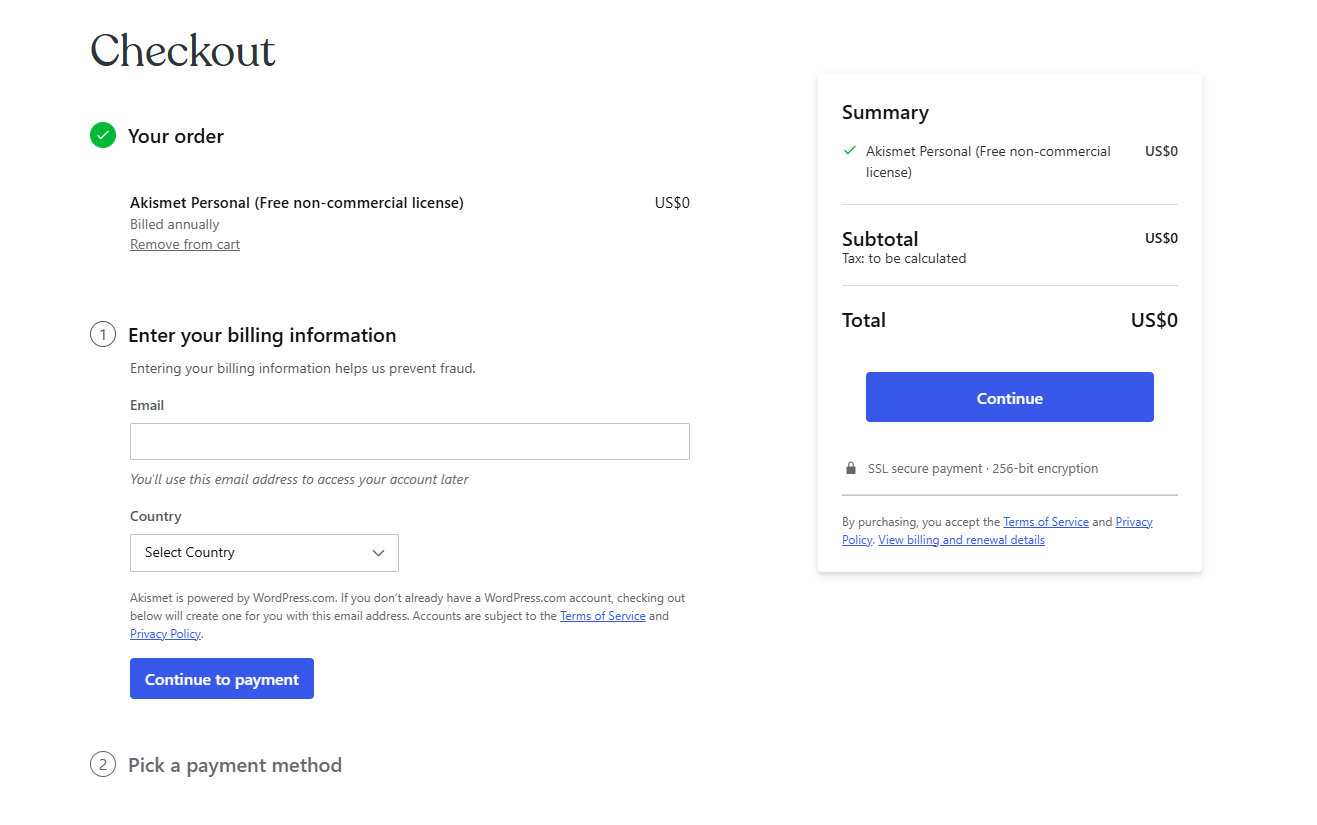1317x825 pixels.
Task: Click the Continue to payment button
Action: 222,679
